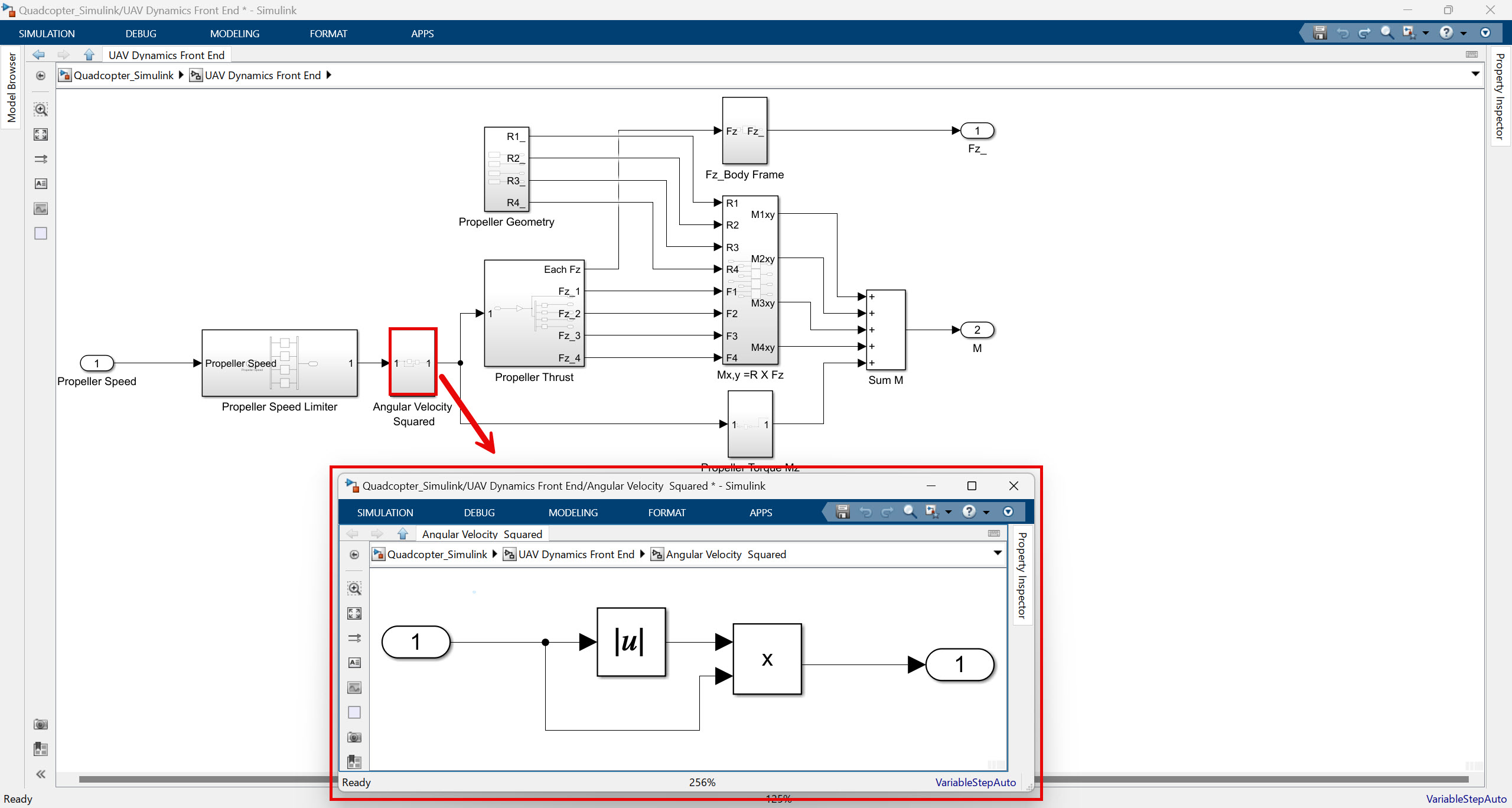Open the MODELING tab in main window
Viewport: 1512px width, 808px height.
234,34
